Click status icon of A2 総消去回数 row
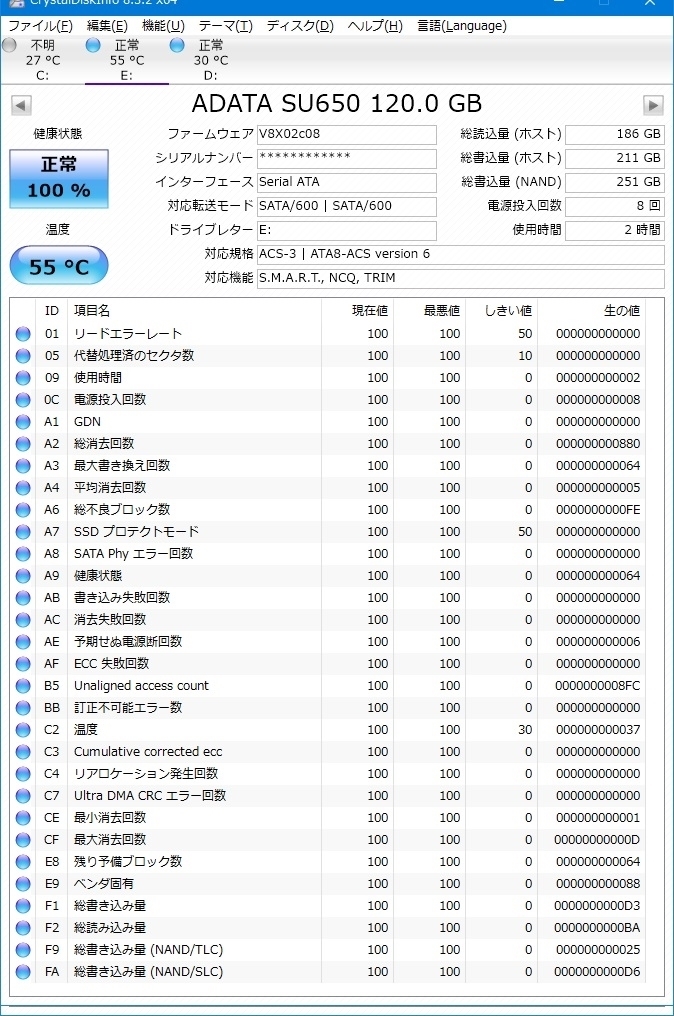 point(23,444)
